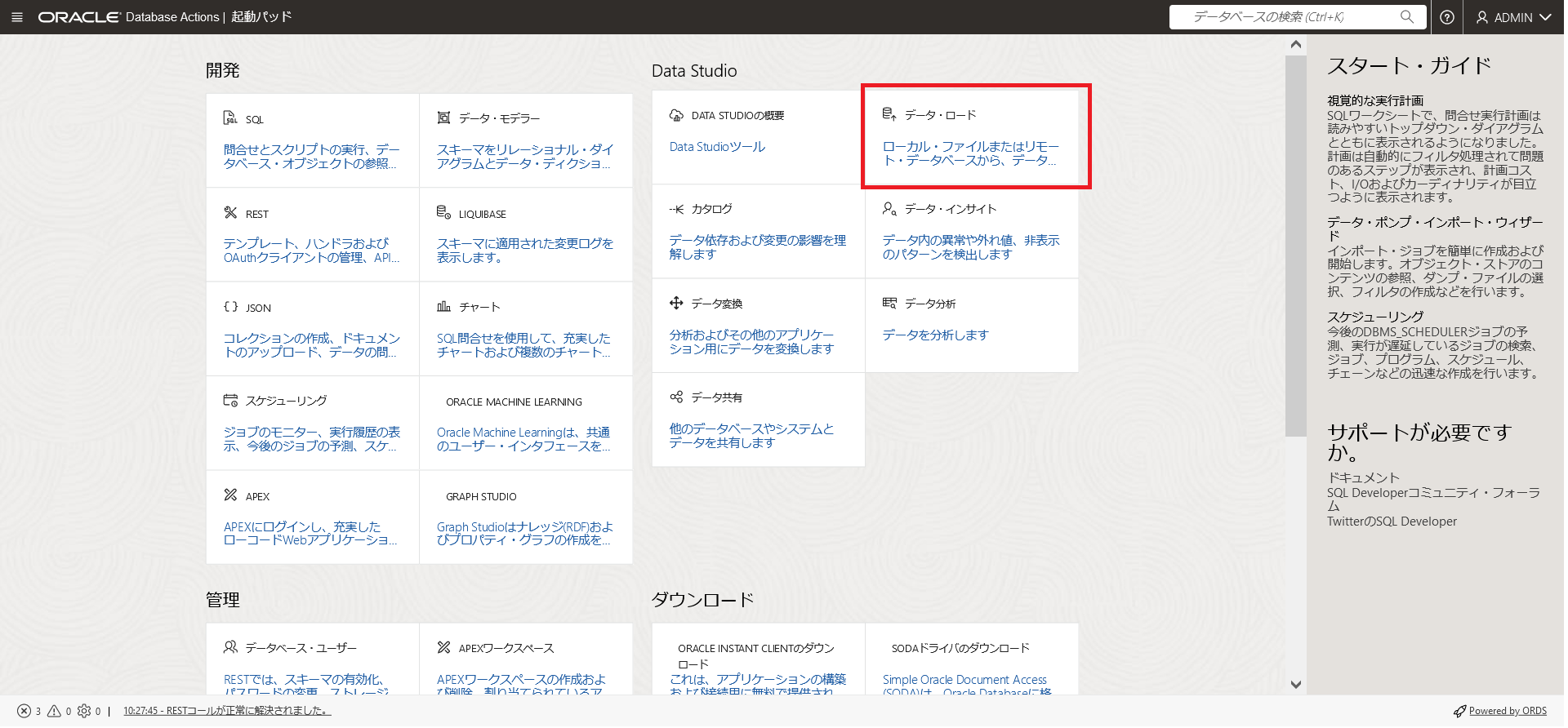Click the GRAPH STUDIO card title
This screenshot has height=728, width=1568.
(481, 496)
